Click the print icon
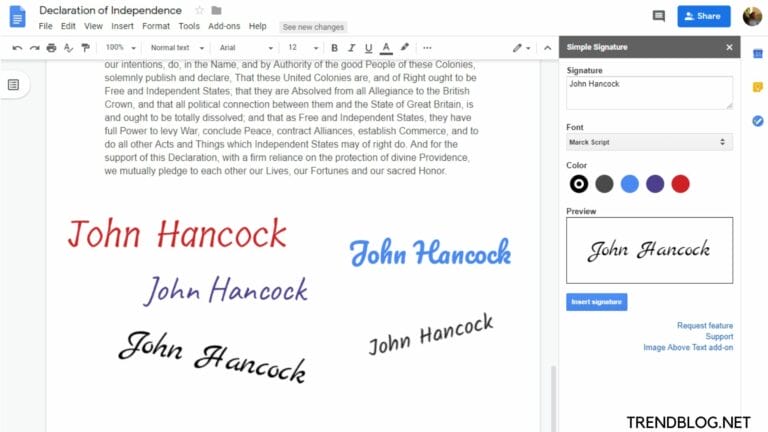Image resolution: width=768 pixels, height=432 pixels. click(x=51, y=47)
